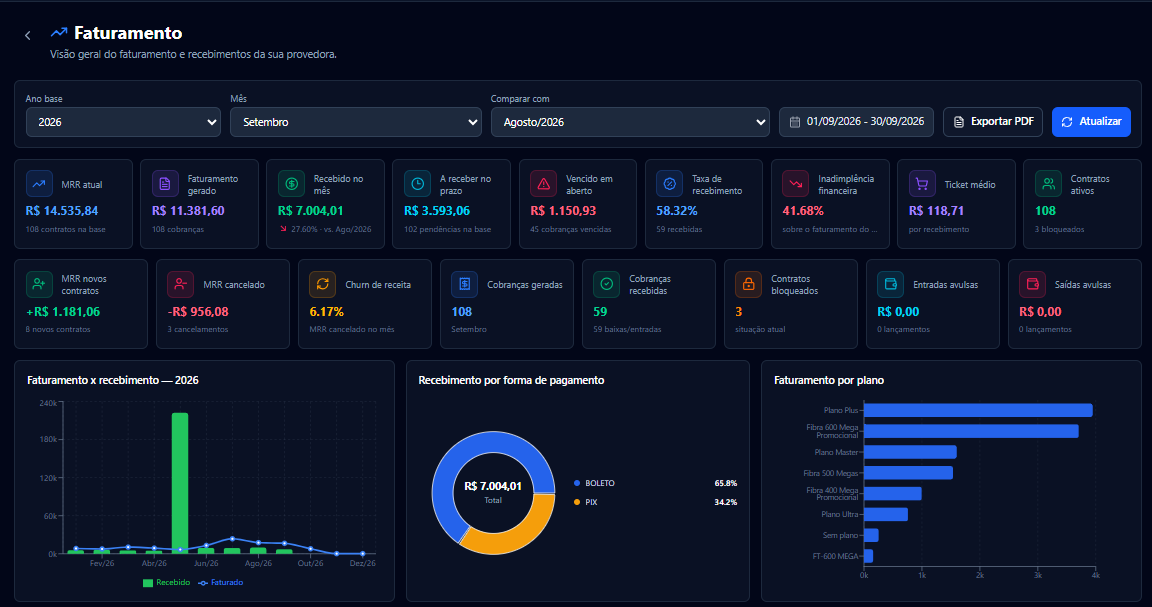Click the 41.68% inadimplência value
The image size is (1152, 607).
803,211
